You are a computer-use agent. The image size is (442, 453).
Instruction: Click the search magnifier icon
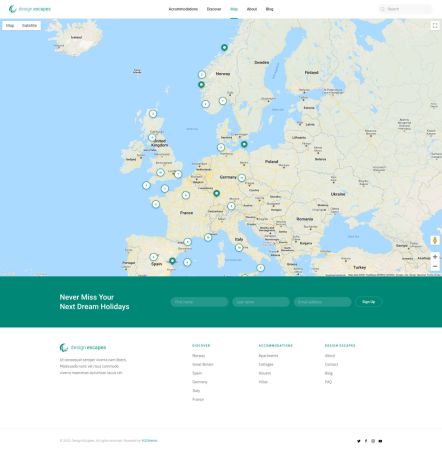click(382, 9)
